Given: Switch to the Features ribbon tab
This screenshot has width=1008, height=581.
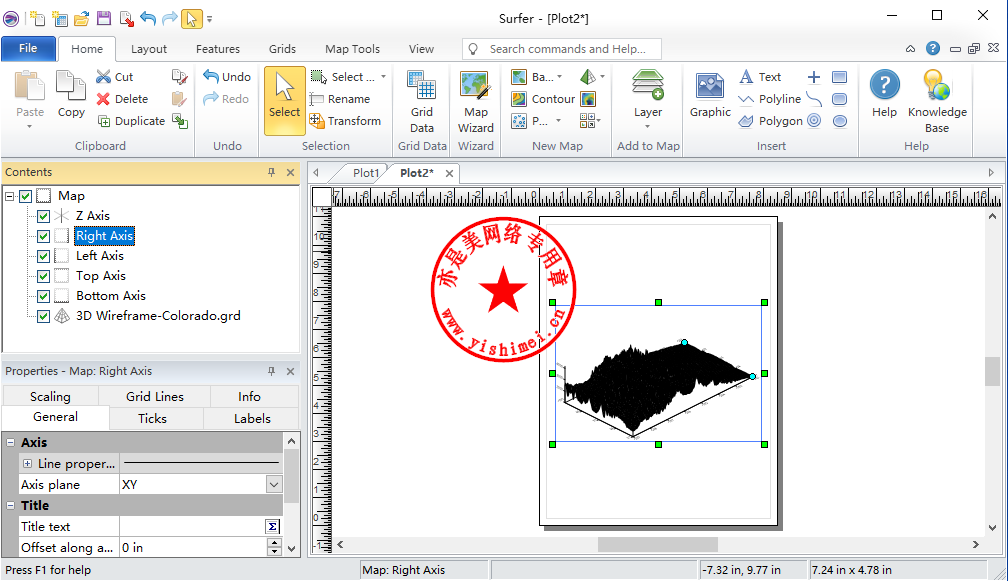Looking at the screenshot, I should 218,49.
